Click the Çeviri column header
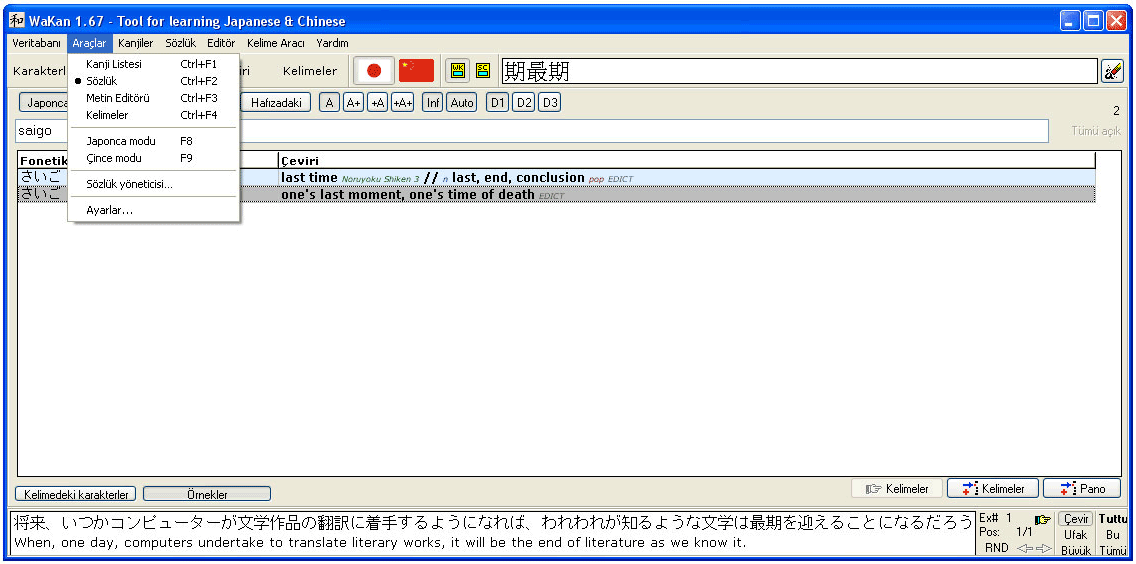The height and width of the screenshot is (564, 1136). (686, 161)
